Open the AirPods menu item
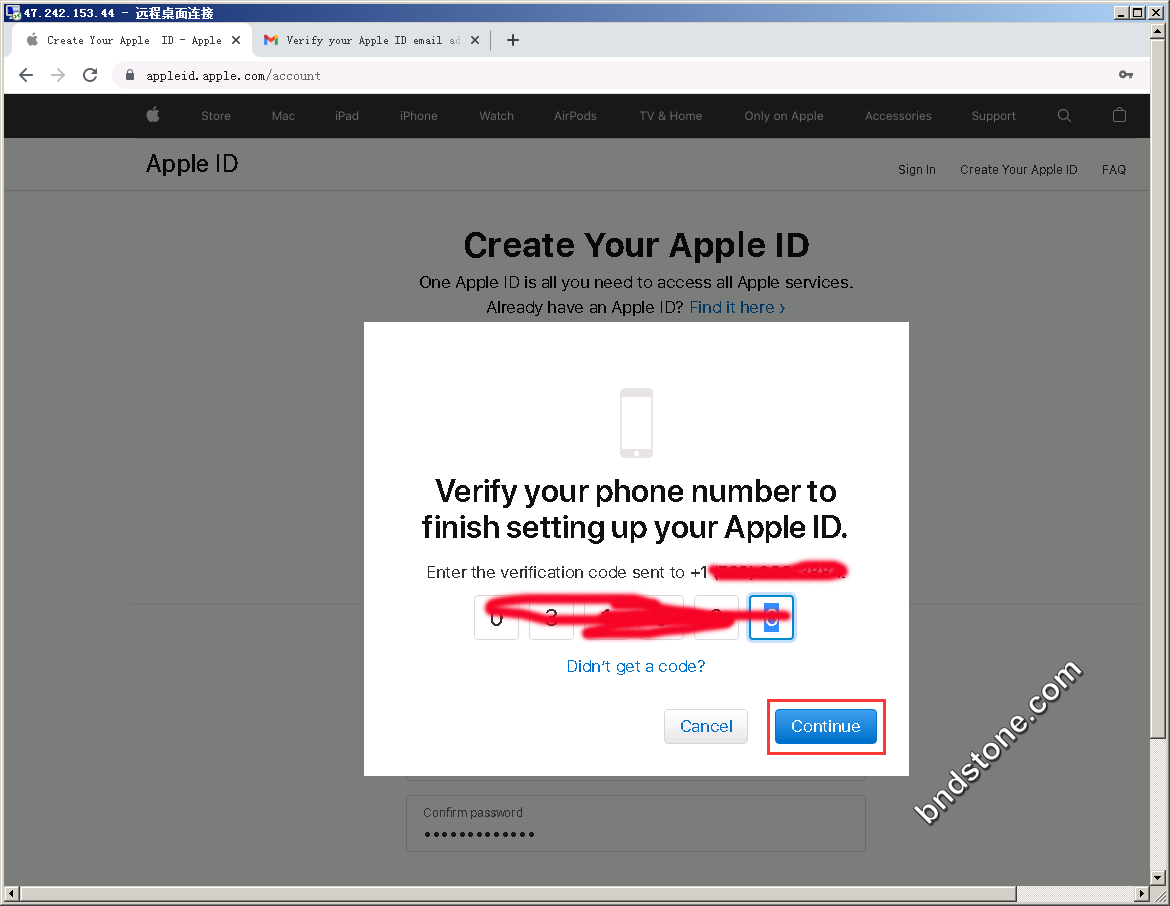1170x906 pixels. pyautogui.click(x=575, y=116)
